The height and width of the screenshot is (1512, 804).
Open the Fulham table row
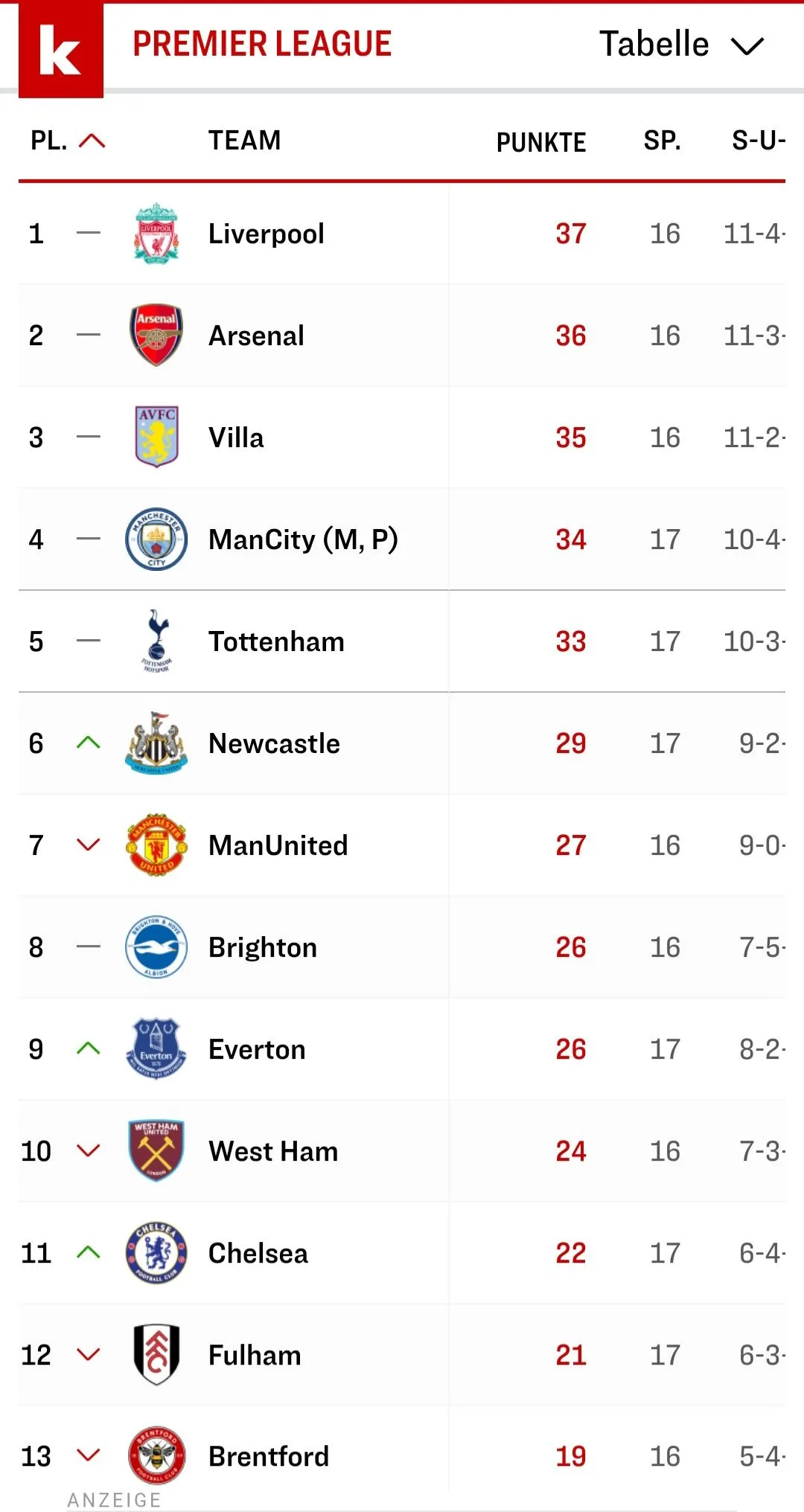point(402,1355)
